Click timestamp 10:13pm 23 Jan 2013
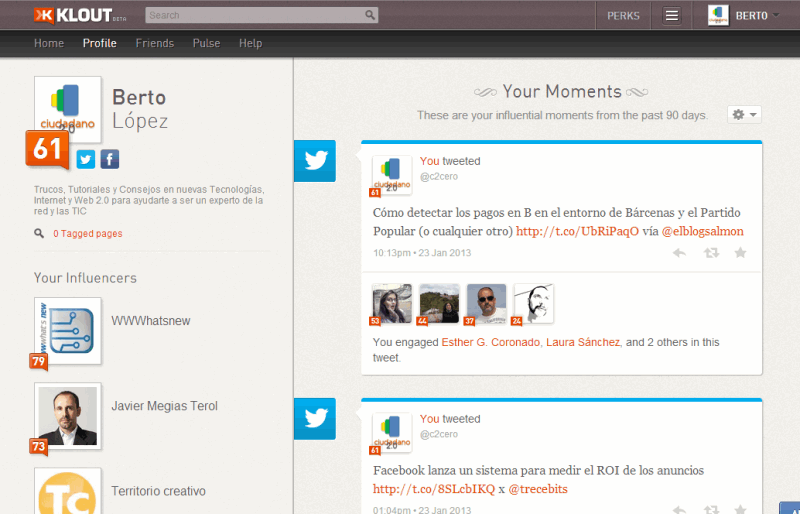The height and width of the screenshot is (514, 800). tap(422, 253)
